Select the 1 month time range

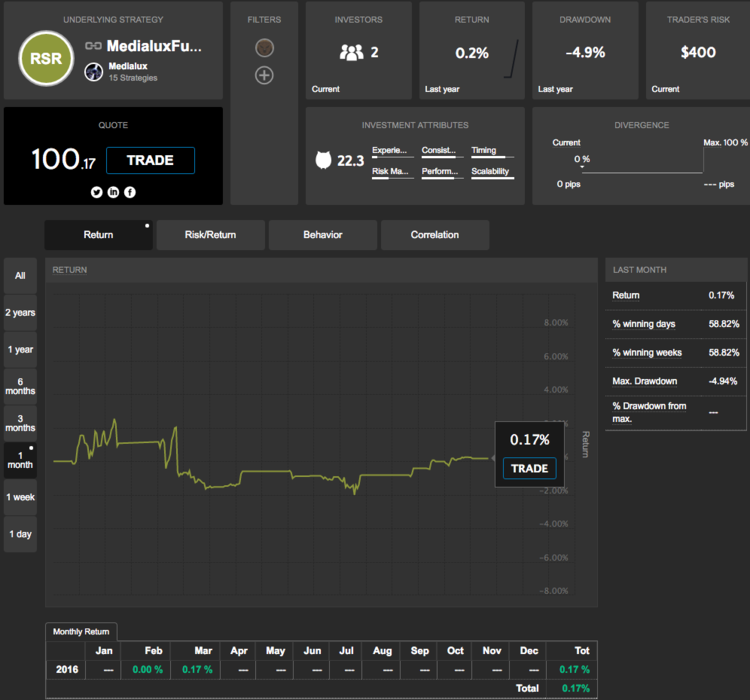[20, 458]
